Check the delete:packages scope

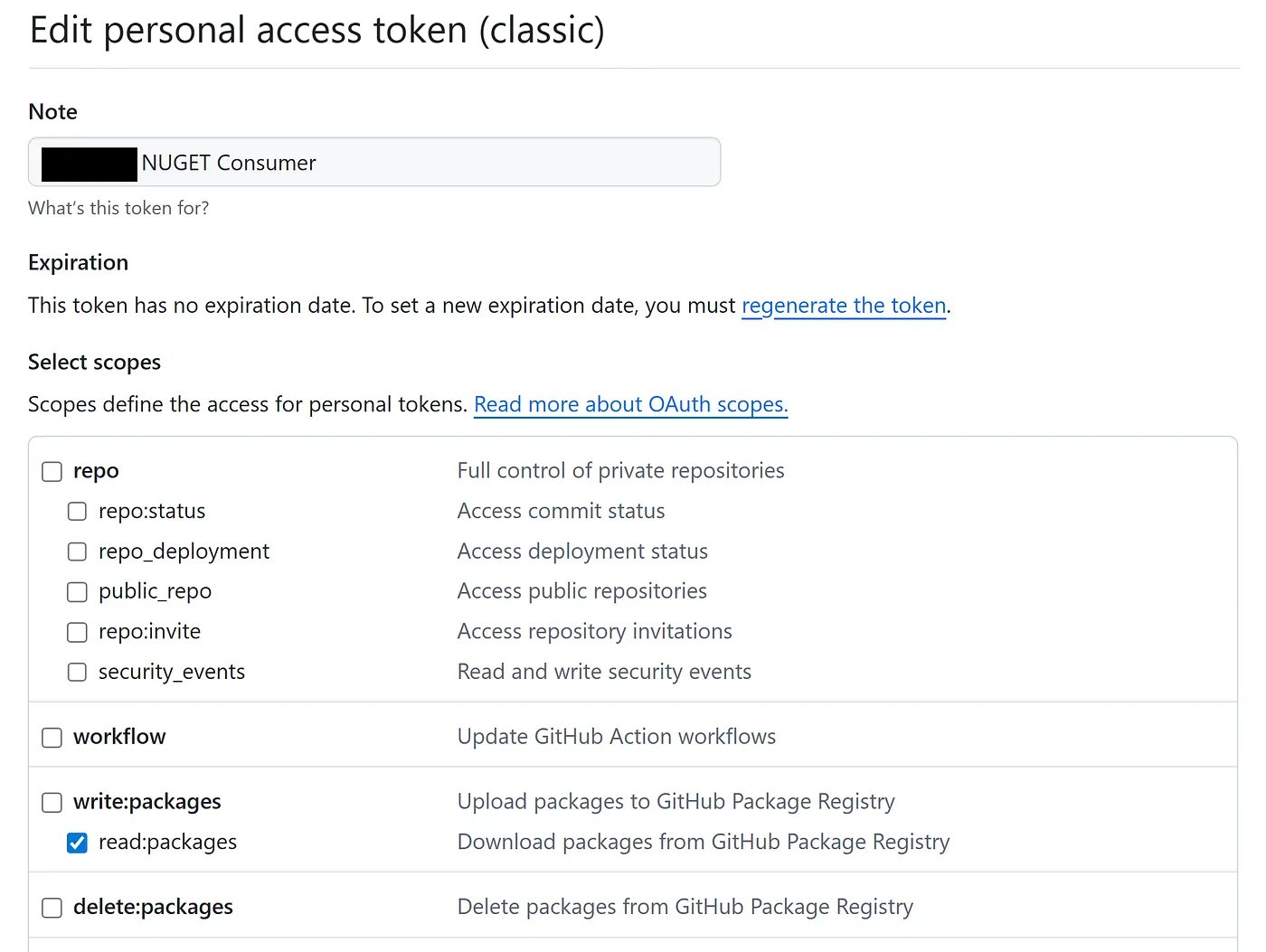point(52,908)
